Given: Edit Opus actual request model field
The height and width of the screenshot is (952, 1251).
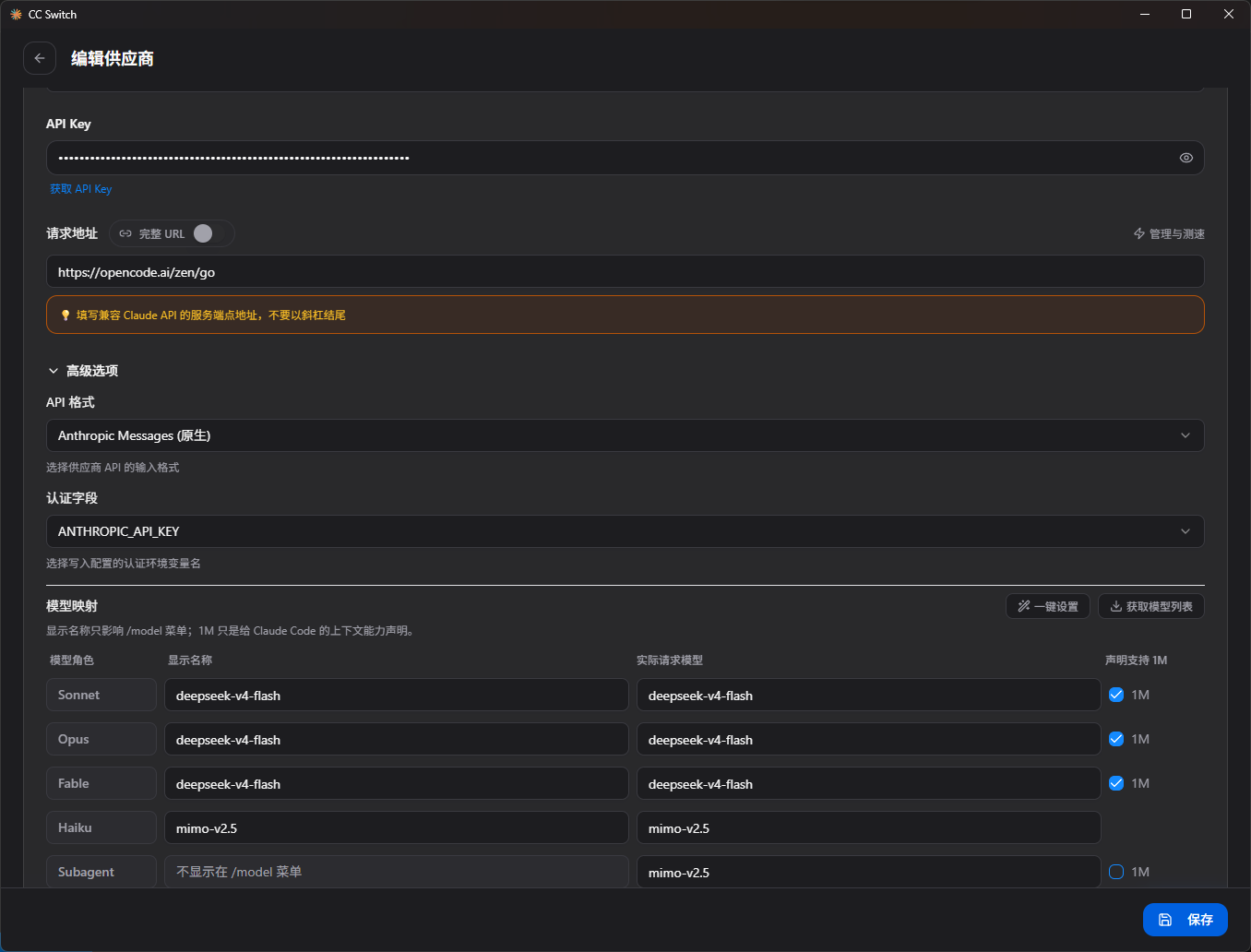Looking at the screenshot, I should pyautogui.click(x=868, y=739).
